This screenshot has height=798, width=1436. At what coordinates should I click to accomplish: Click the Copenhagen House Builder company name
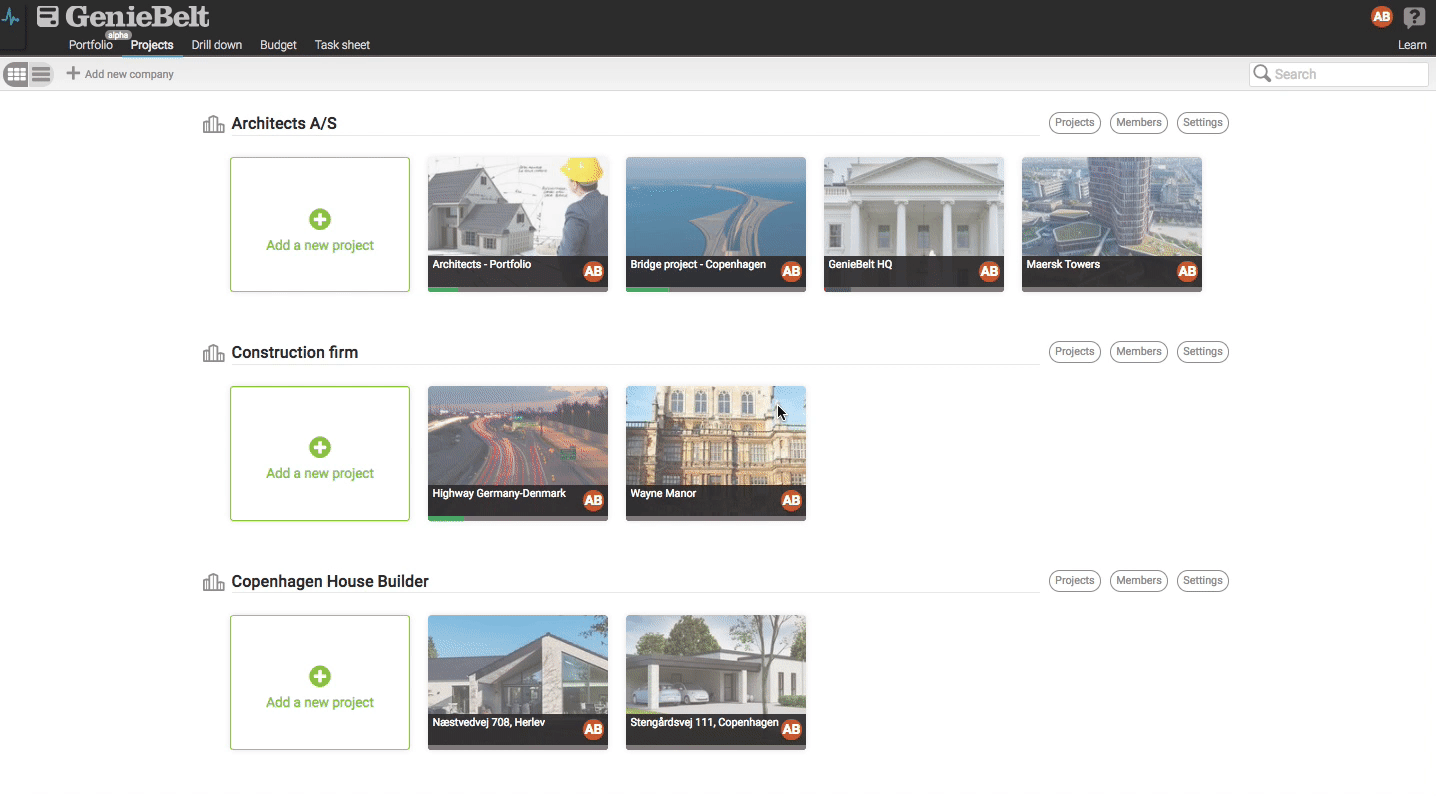pos(330,582)
